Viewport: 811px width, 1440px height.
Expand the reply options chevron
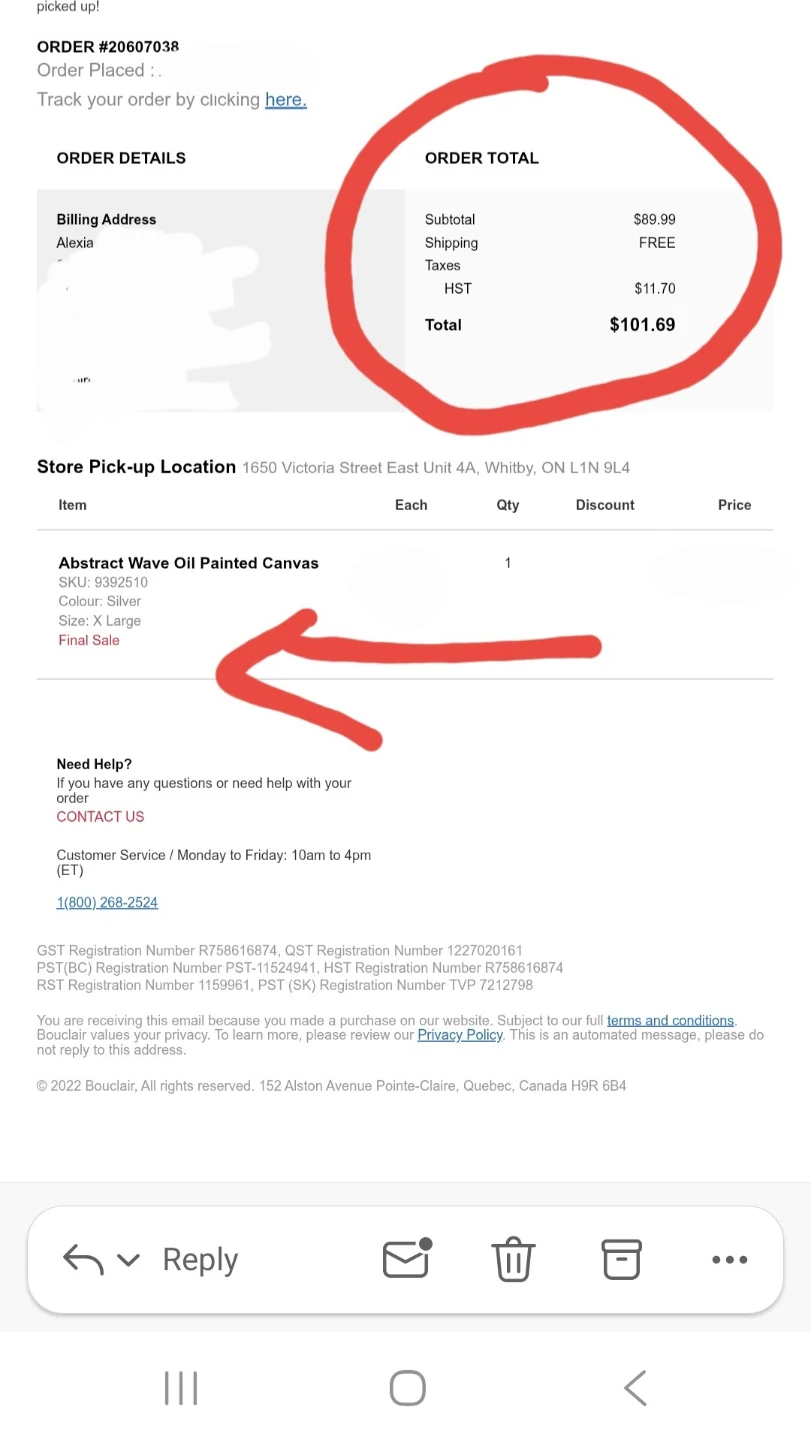tap(128, 1260)
